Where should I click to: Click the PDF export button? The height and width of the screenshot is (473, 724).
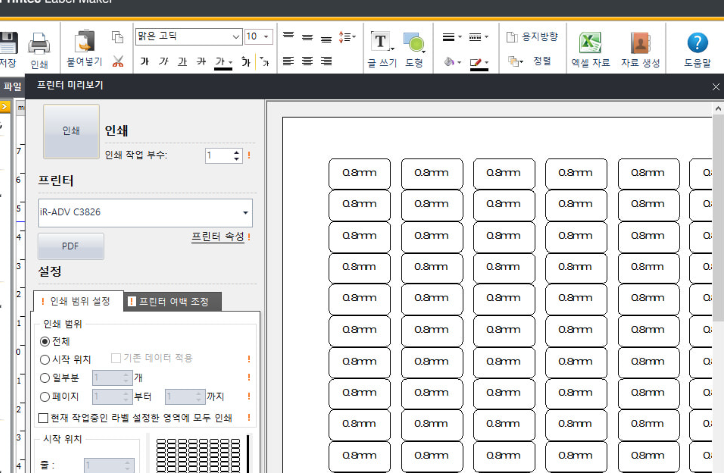71,246
